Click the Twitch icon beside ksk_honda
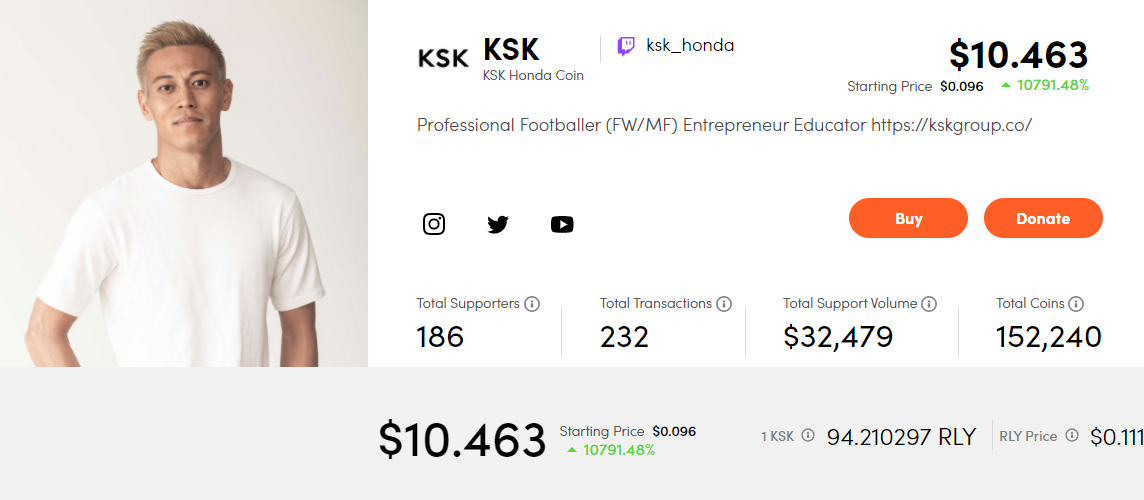 626,46
